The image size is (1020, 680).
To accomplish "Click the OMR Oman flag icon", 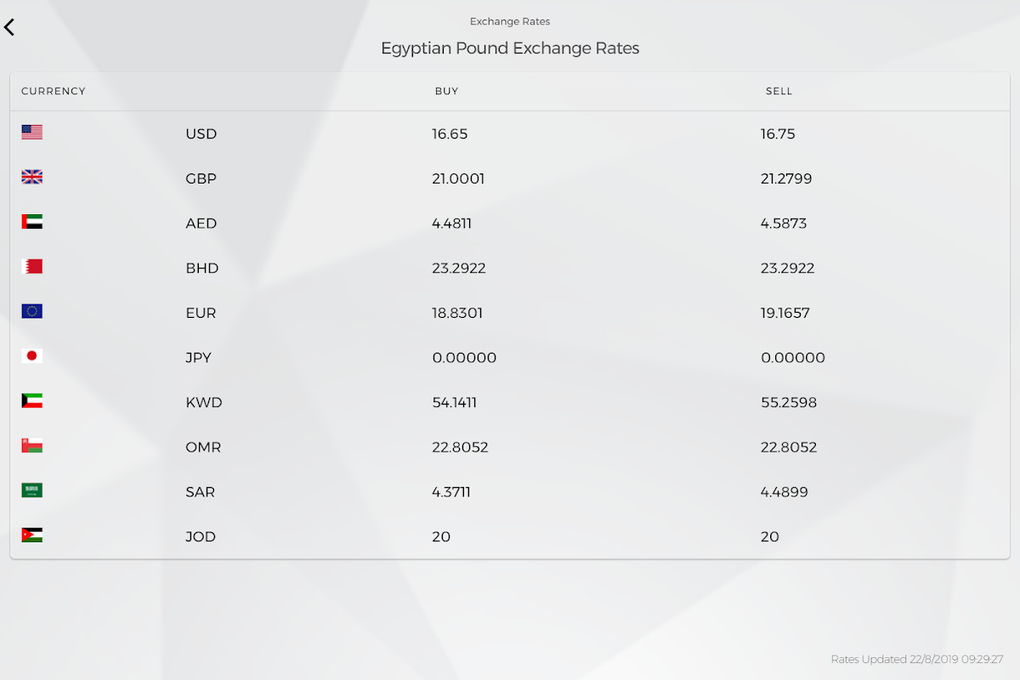I will click(31, 445).
